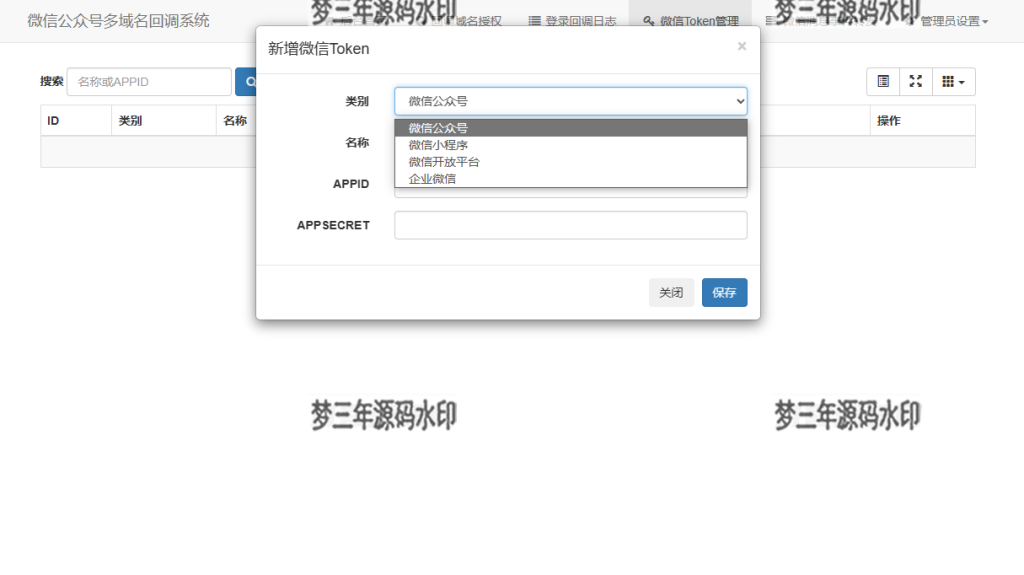Screen dimensions: 1024x575
Task: Open the 类别 dropdown selector
Action: click(571, 101)
